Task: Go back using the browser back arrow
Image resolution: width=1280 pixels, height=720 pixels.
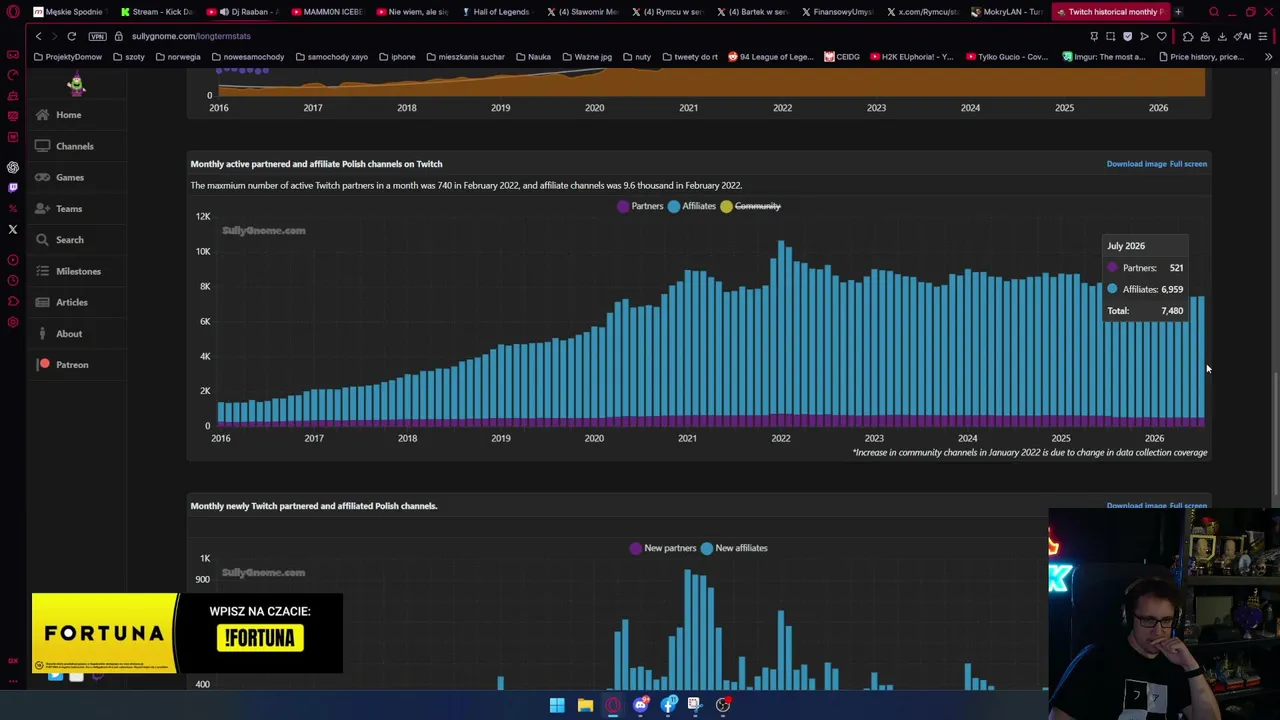Action: (38, 36)
